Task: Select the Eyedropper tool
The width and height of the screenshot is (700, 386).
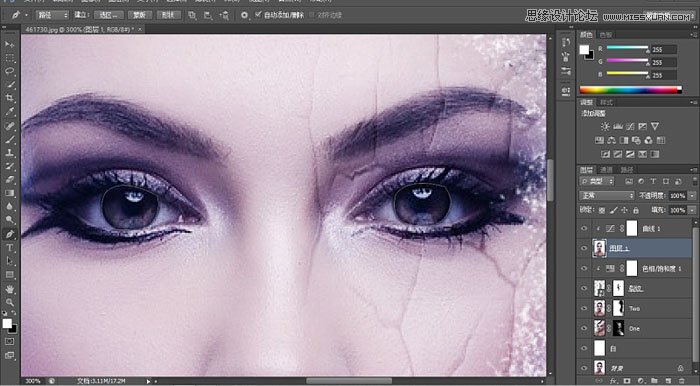Action: pyautogui.click(x=9, y=112)
